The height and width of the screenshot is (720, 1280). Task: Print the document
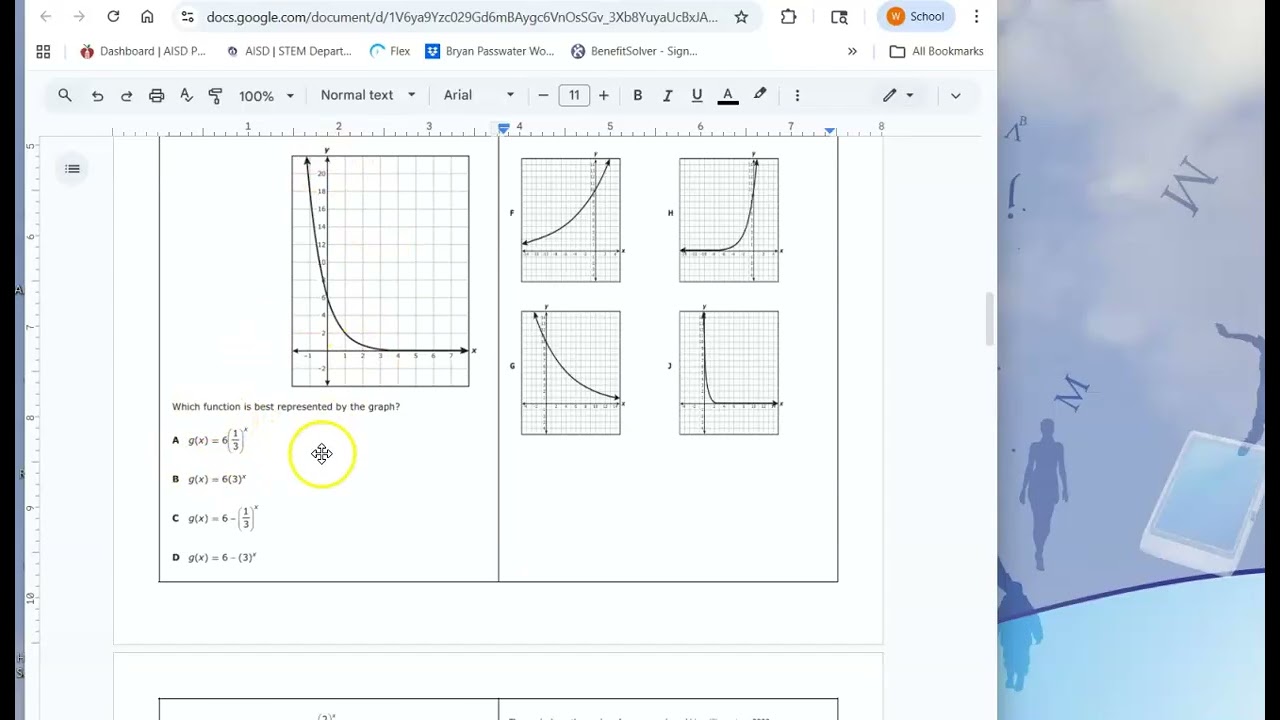156,95
